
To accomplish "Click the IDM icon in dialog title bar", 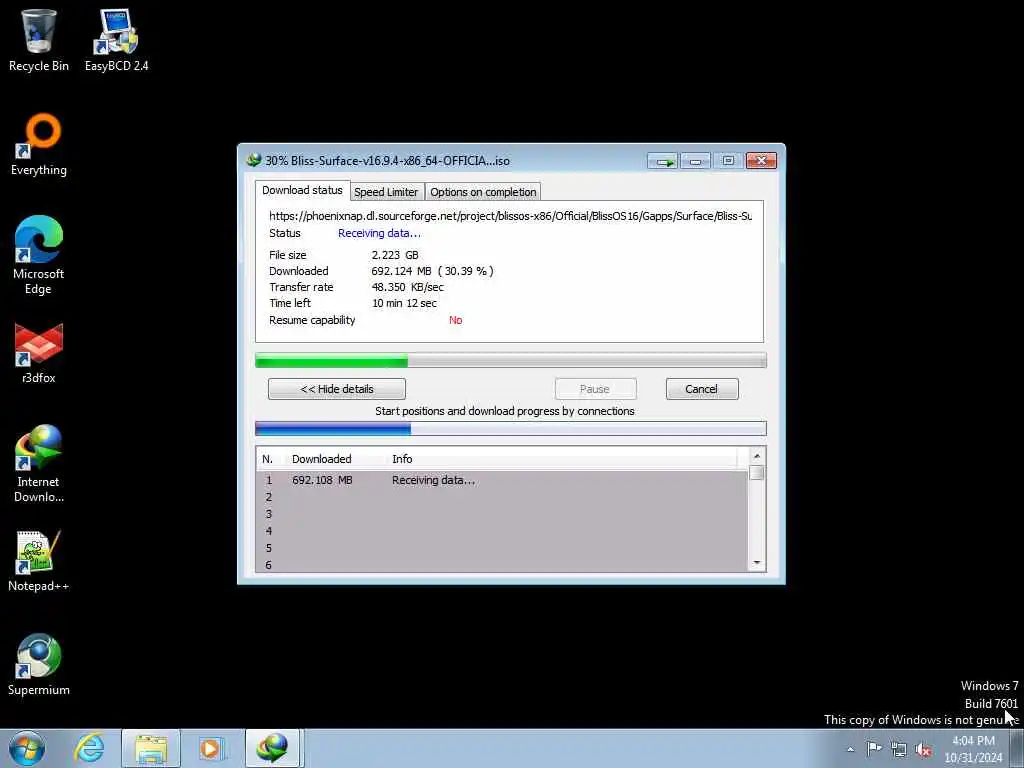I will [x=253, y=160].
